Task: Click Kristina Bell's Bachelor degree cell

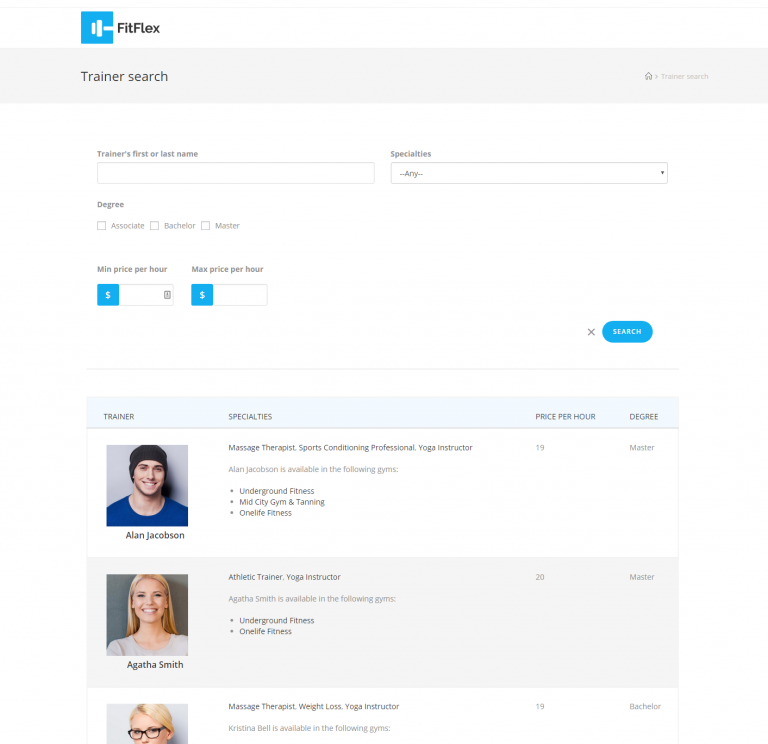Action: click(x=645, y=706)
